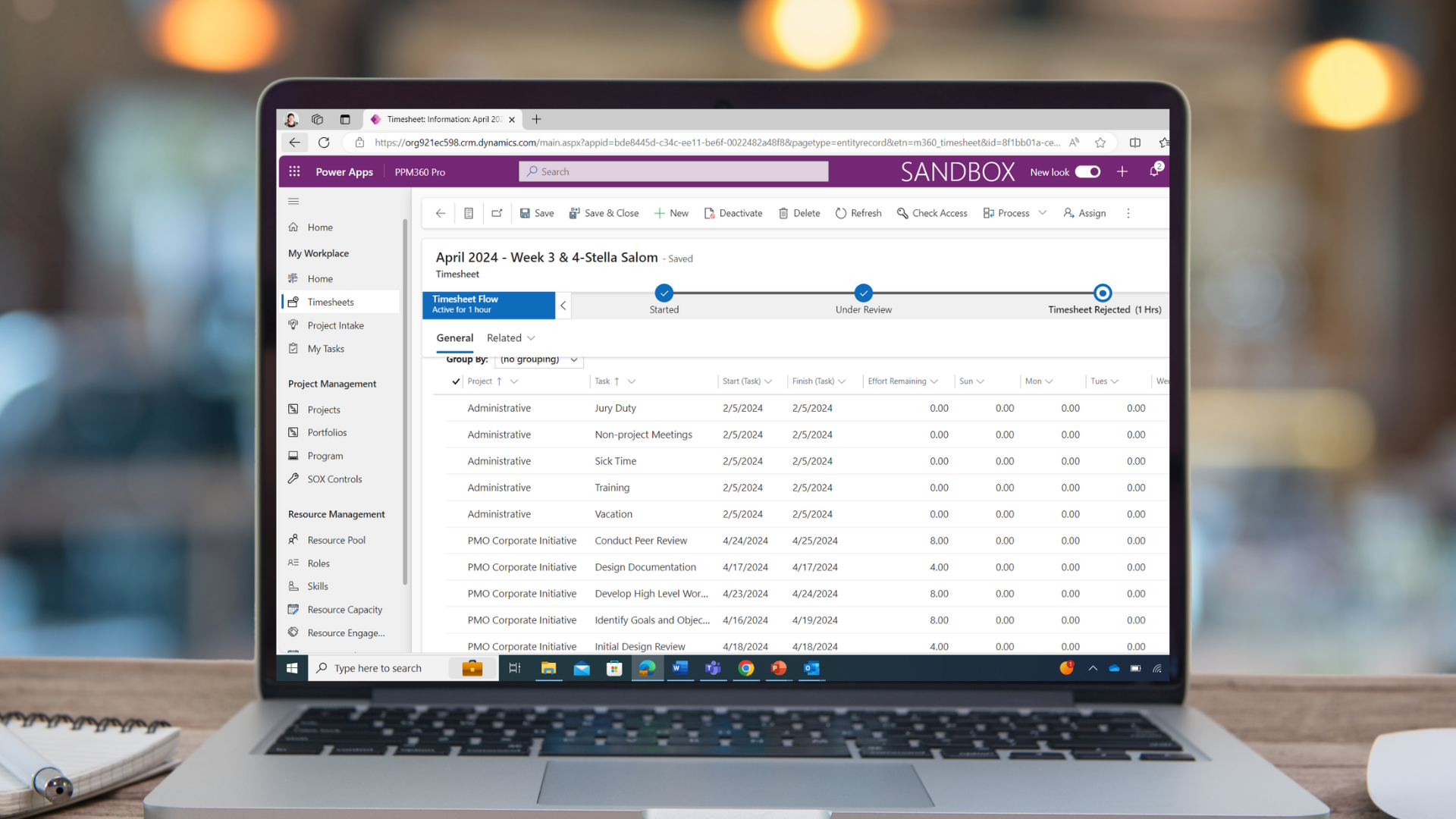Click the Under Review stage marker
This screenshot has height=819, width=1456.
pos(863,293)
